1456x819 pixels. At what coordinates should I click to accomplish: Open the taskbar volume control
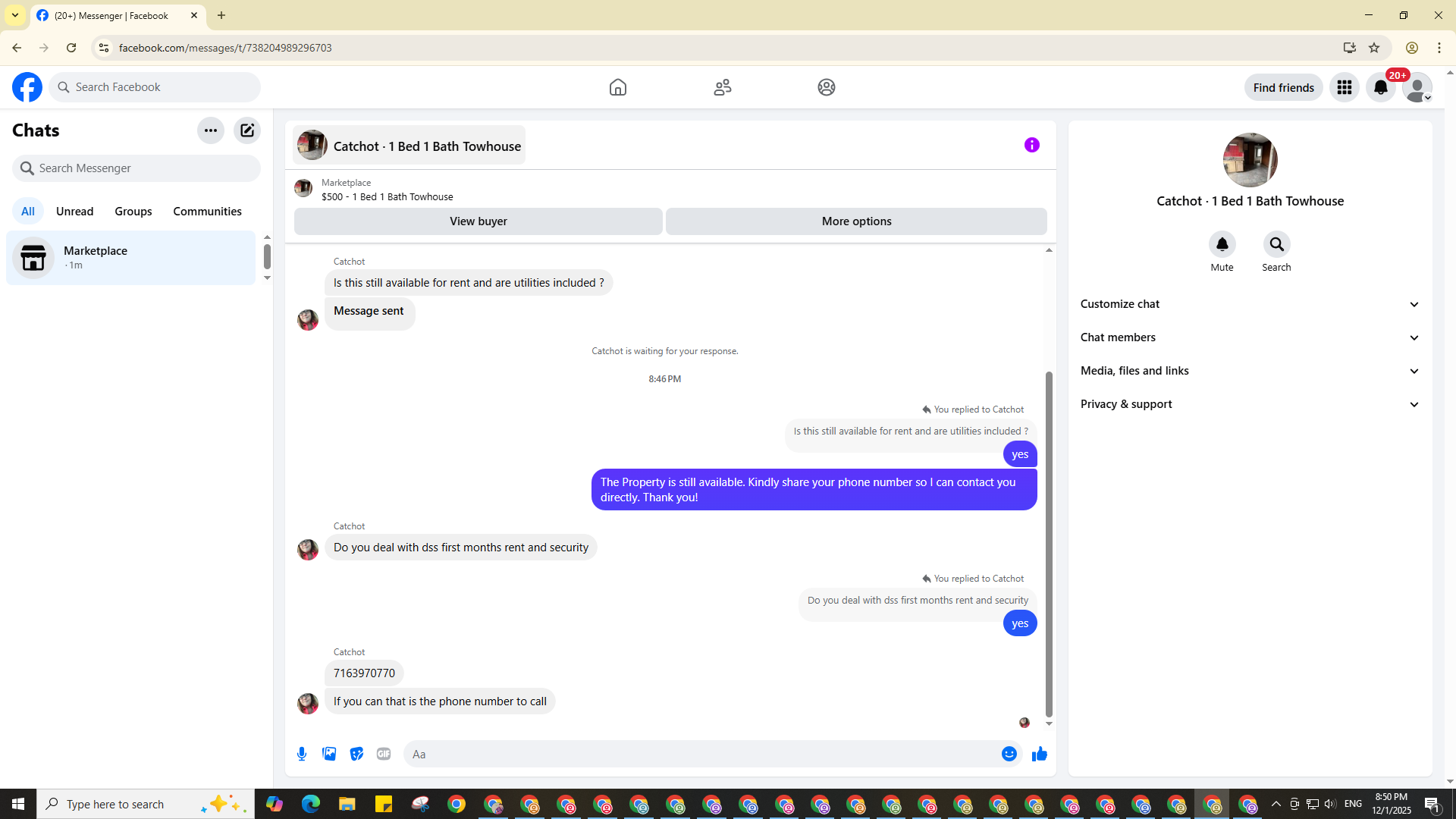[x=1331, y=804]
